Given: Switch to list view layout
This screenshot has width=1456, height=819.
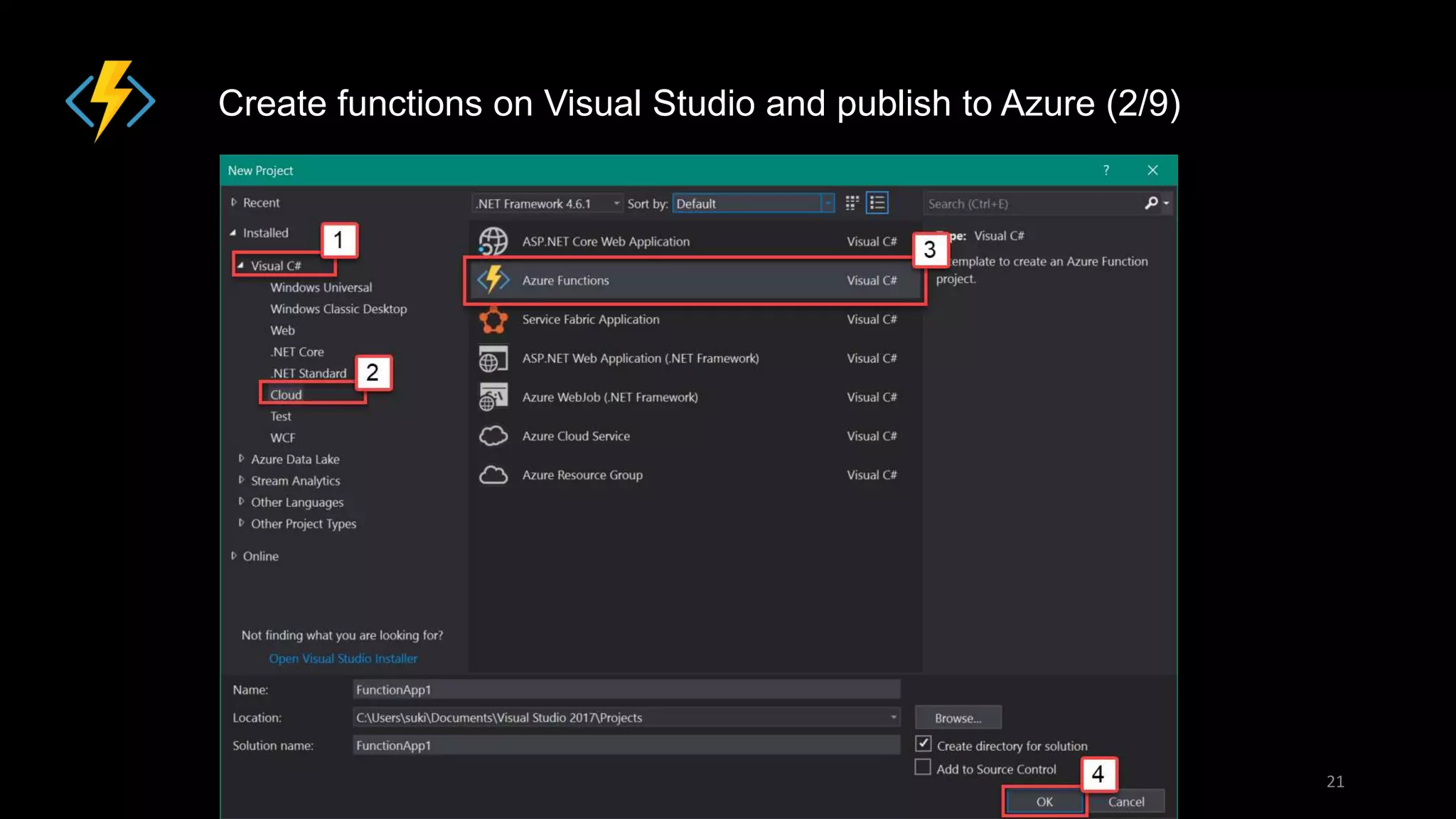Looking at the screenshot, I should [x=877, y=203].
